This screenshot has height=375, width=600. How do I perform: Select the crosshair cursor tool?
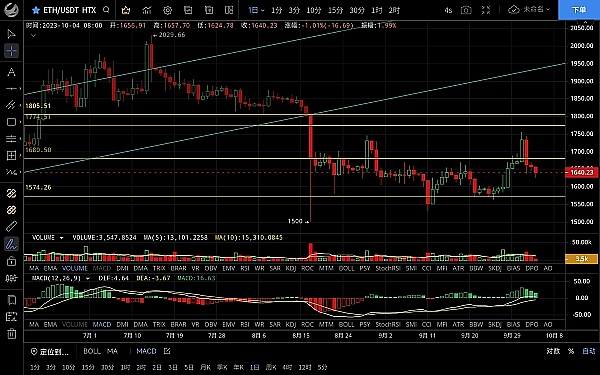[11, 51]
